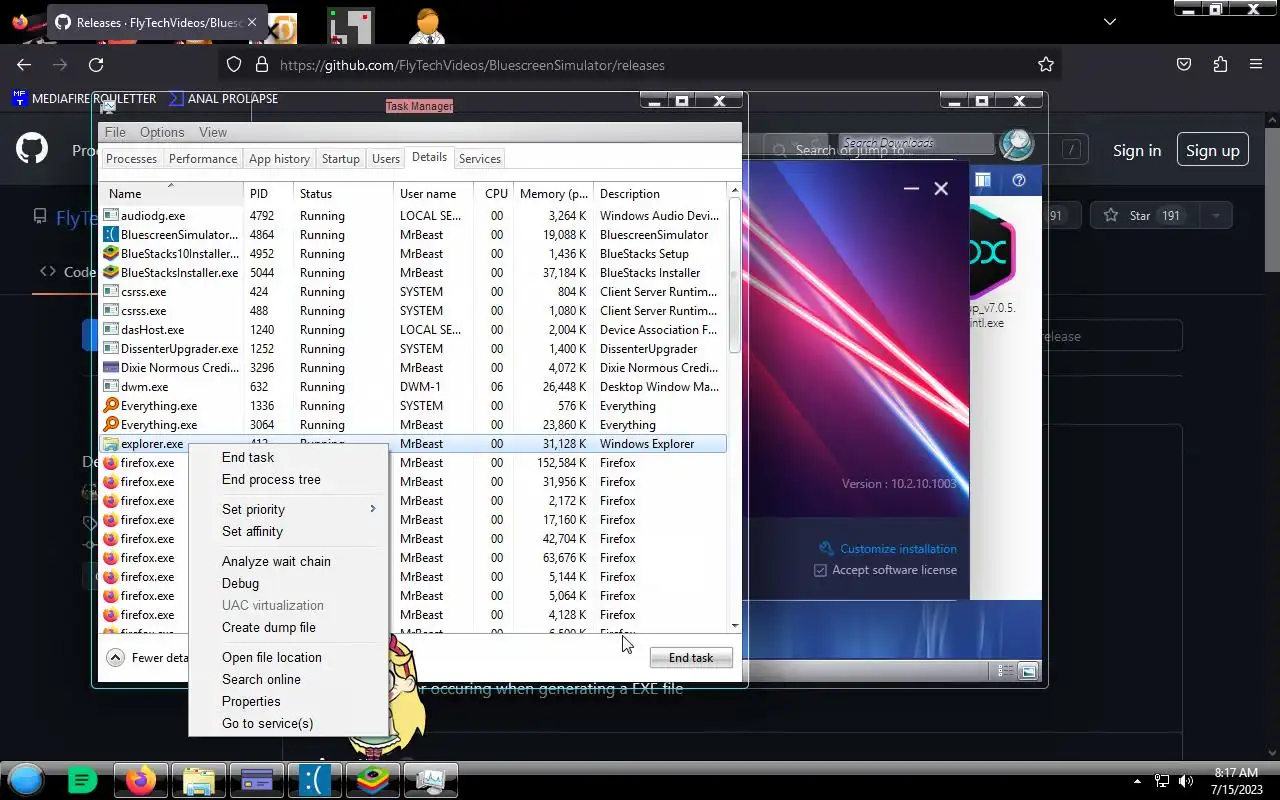The width and height of the screenshot is (1280, 800).
Task: Bookmark this page with the star
Action: (x=1046, y=65)
